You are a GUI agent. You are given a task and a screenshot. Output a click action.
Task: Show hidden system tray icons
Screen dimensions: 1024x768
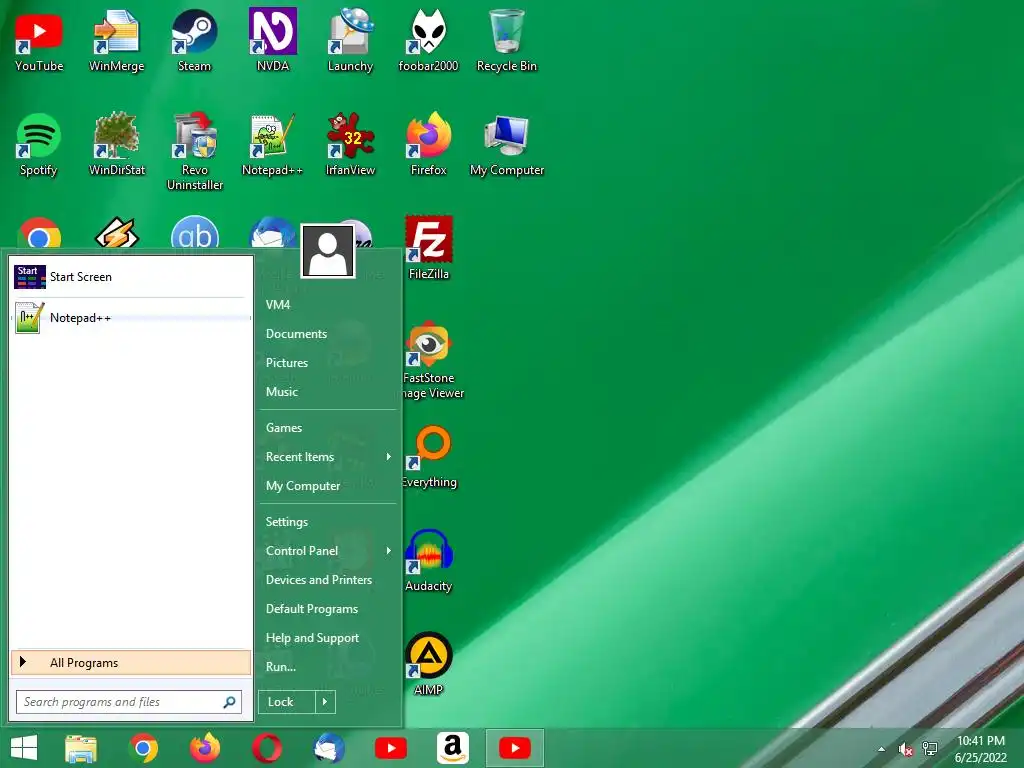pos(882,749)
